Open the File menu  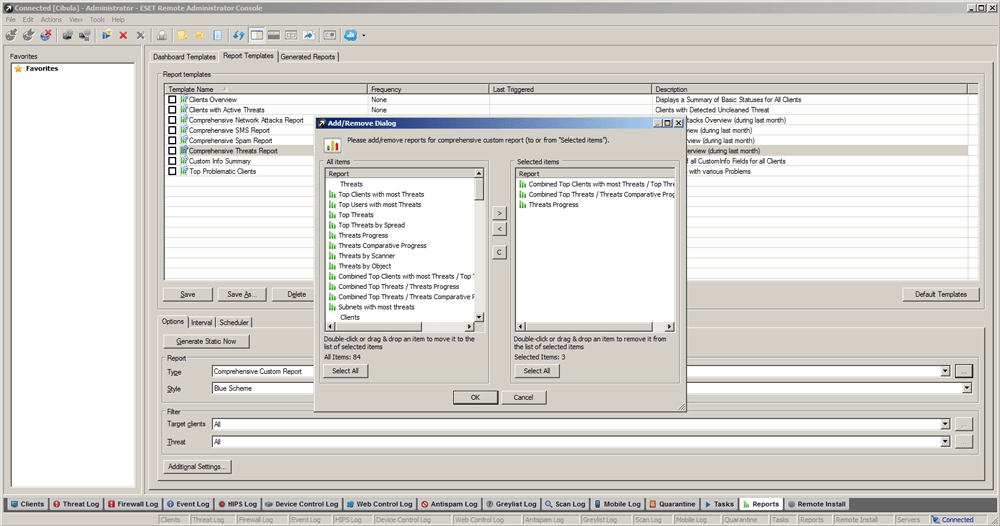click(x=11, y=20)
